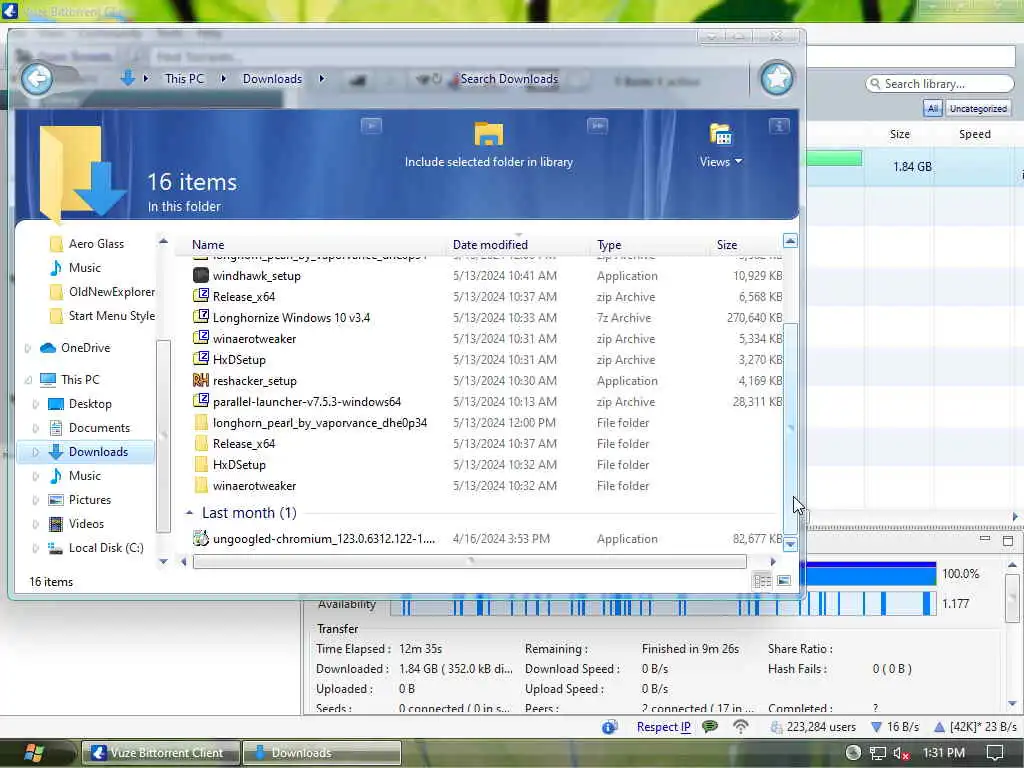Select the longhorn_pearl_by_vaporvance_dhe0p34 folder
This screenshot has height=768, width=1024.
coord(319,423)
